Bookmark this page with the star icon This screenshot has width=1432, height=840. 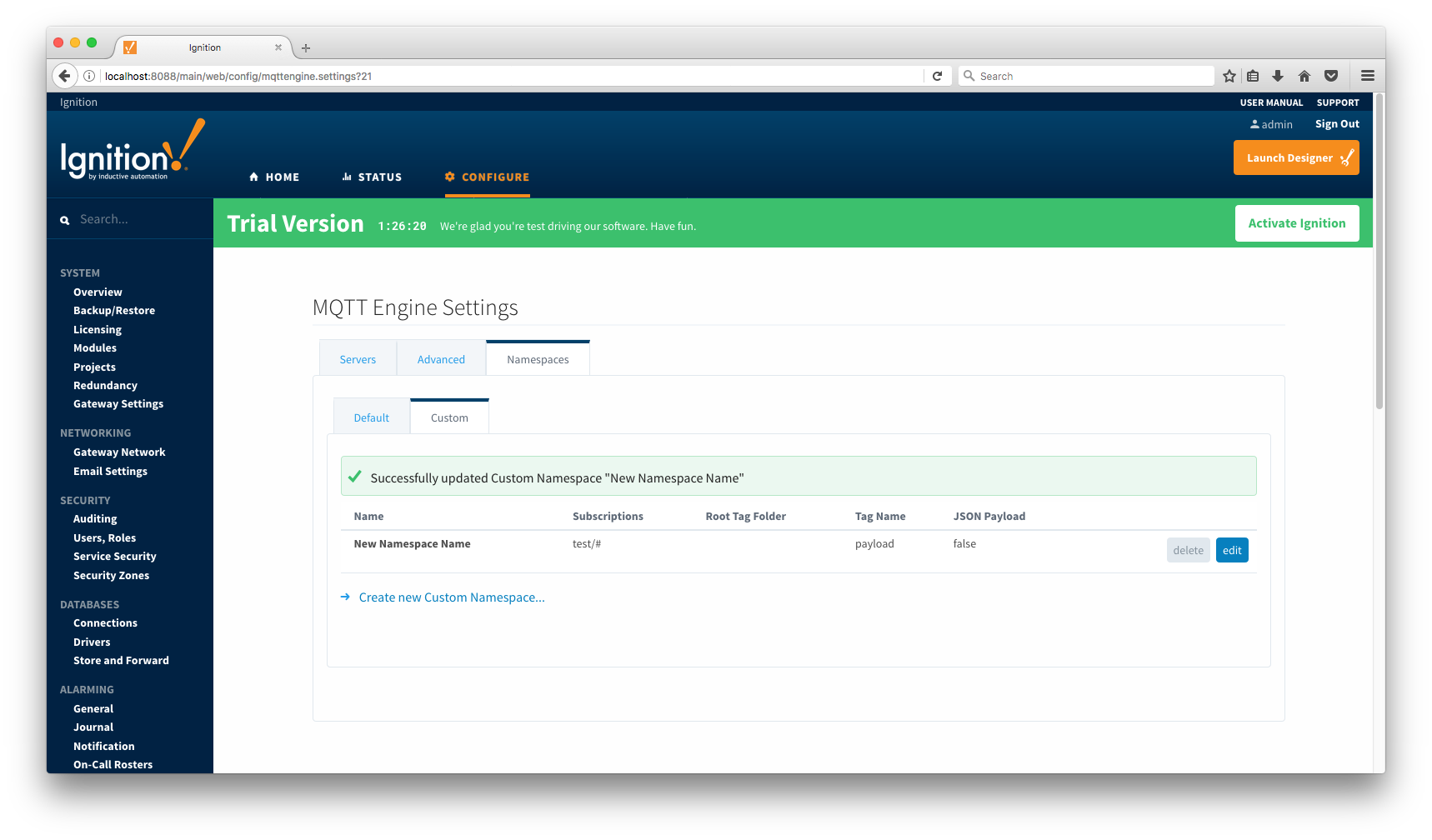point(1229,76)
